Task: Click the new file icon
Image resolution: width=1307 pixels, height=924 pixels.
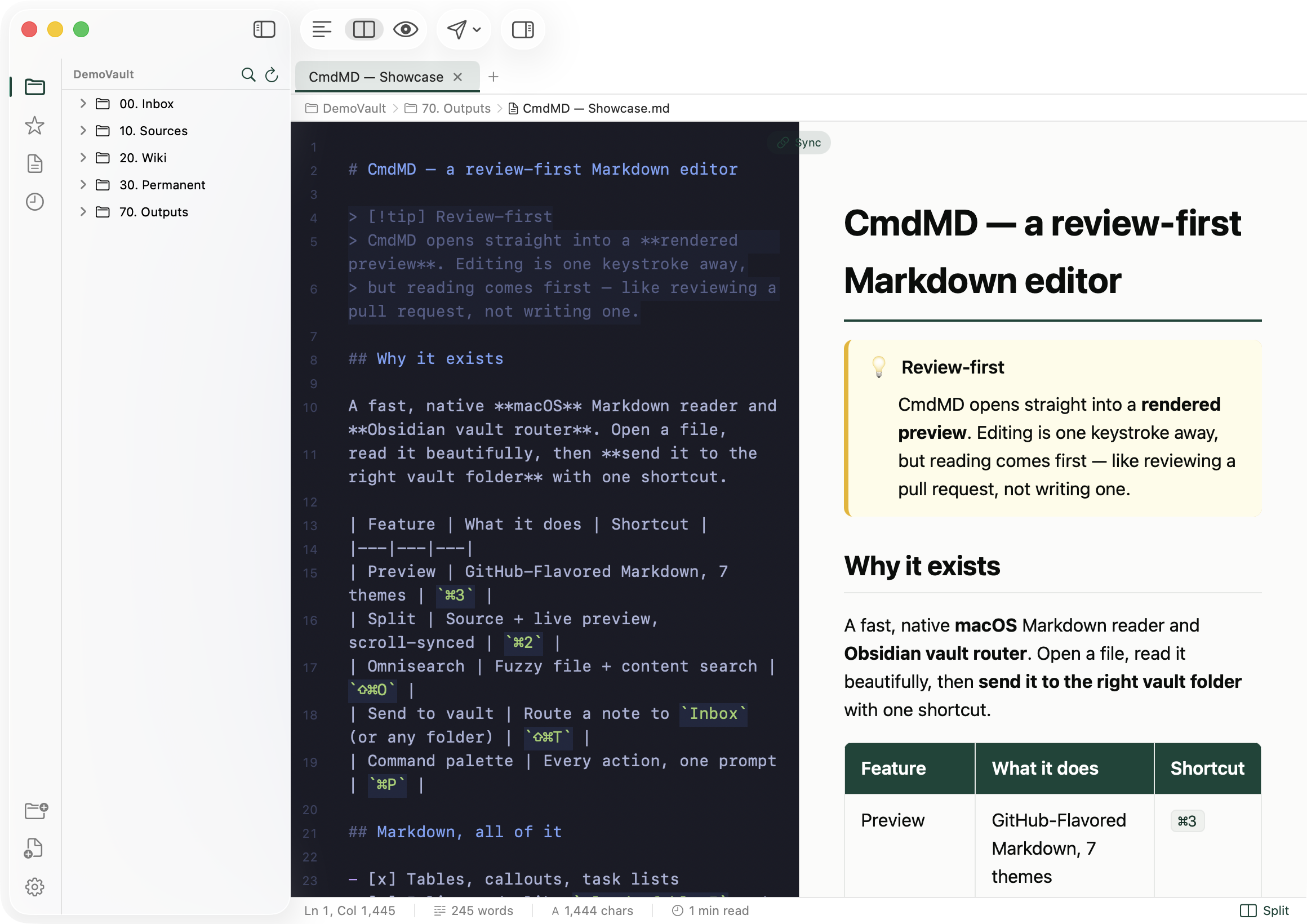Action: click(34, 849)
